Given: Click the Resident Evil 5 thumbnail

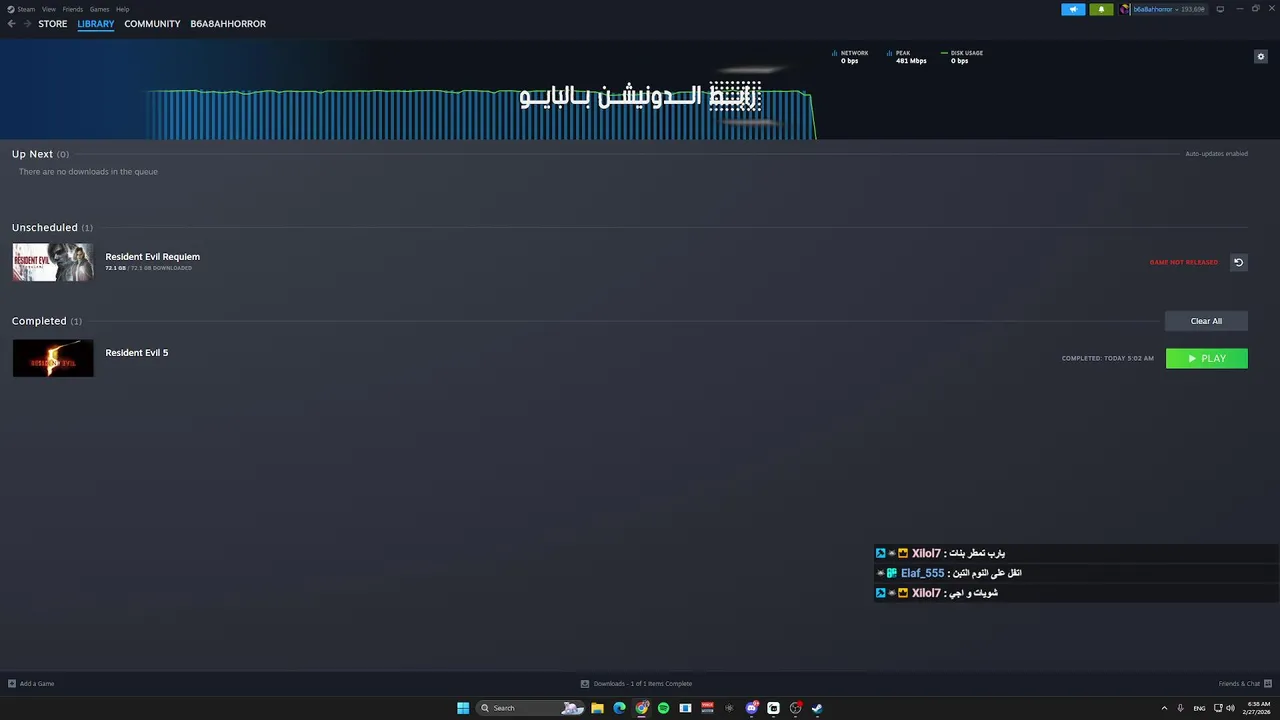Looking at the screenshot, I should tap(53, 358).
